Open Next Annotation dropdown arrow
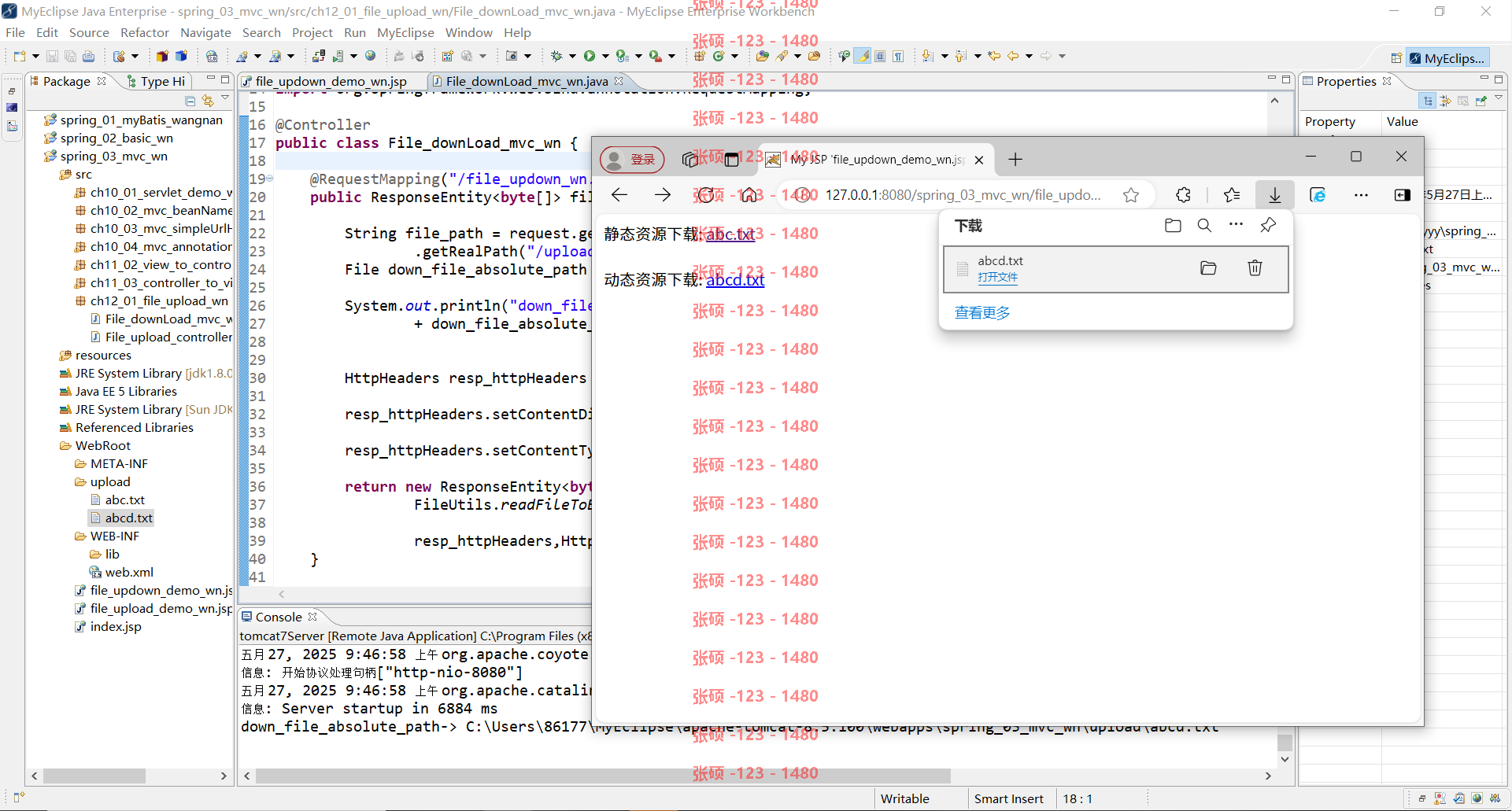The height and width of the screenshot is (811, 1512). pos(945,56)
